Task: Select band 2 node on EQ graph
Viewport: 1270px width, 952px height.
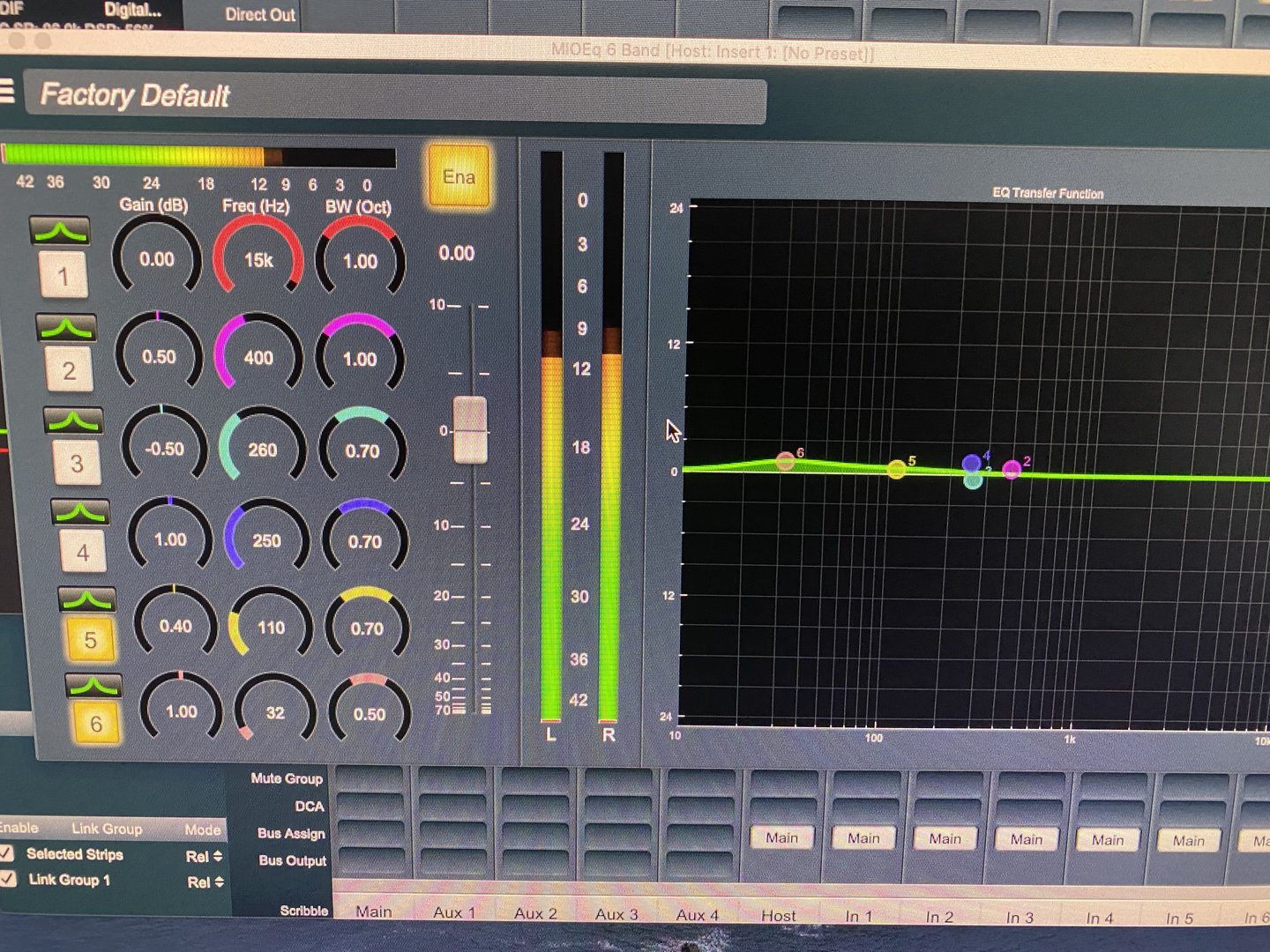Action: (1012, 469)
